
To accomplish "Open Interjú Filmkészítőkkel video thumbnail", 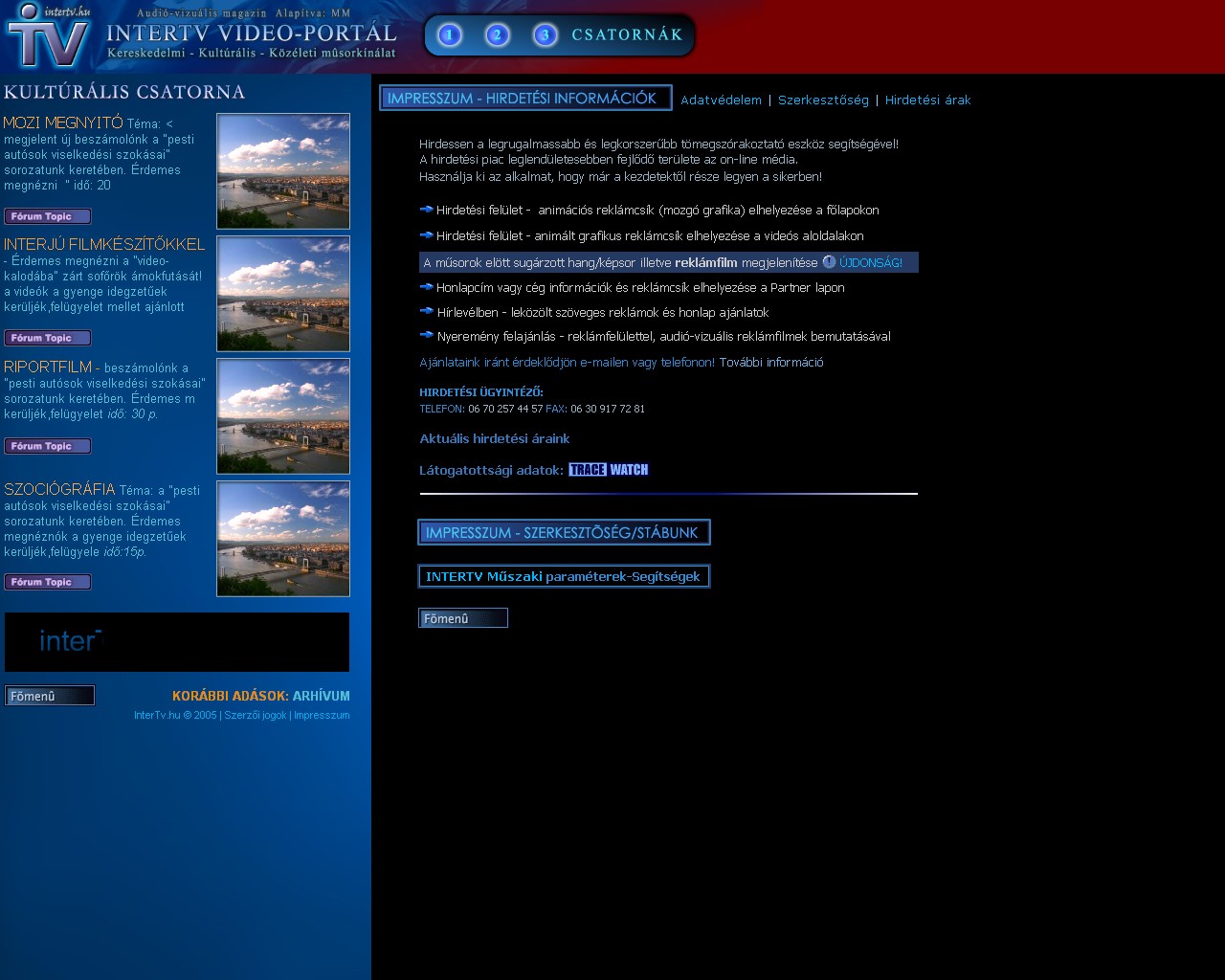I will pos(283,294).
